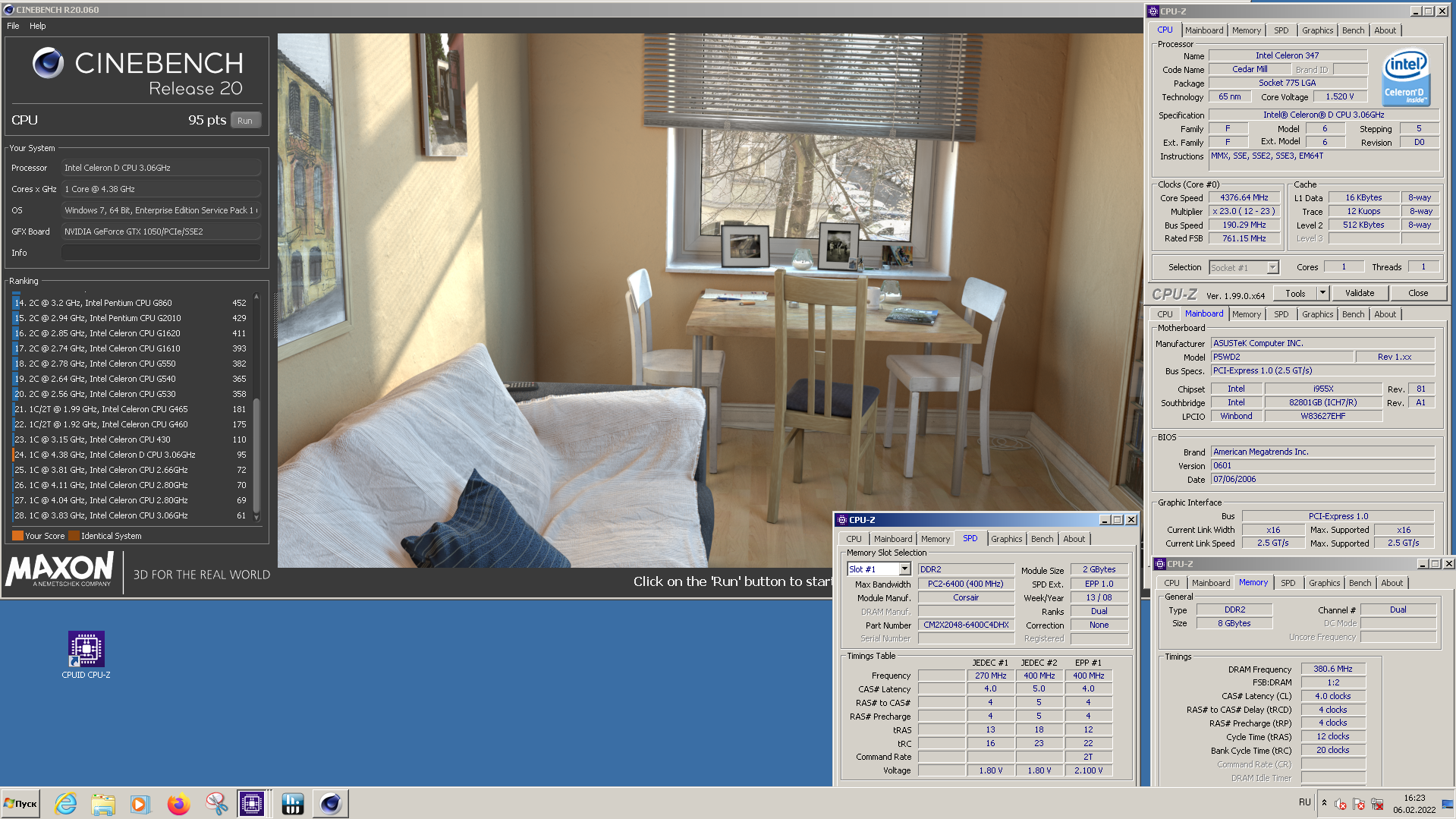1456x819 pixels.
Task: Click the Cinebench title bar app icon
Action: coord(8,10)
